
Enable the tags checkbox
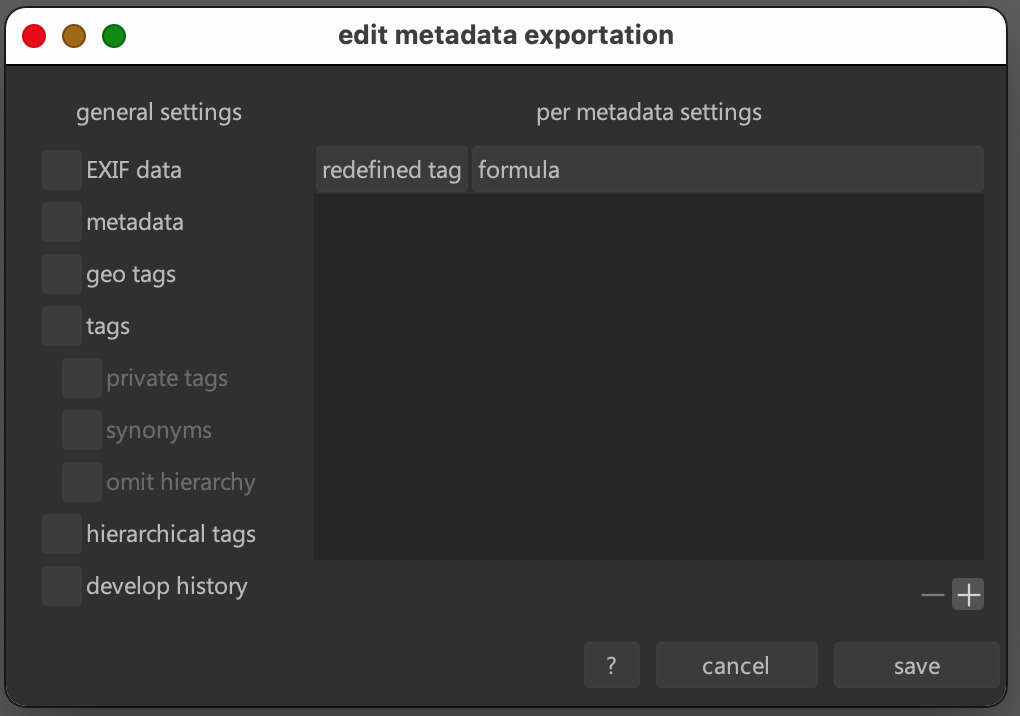coord(61,326)
